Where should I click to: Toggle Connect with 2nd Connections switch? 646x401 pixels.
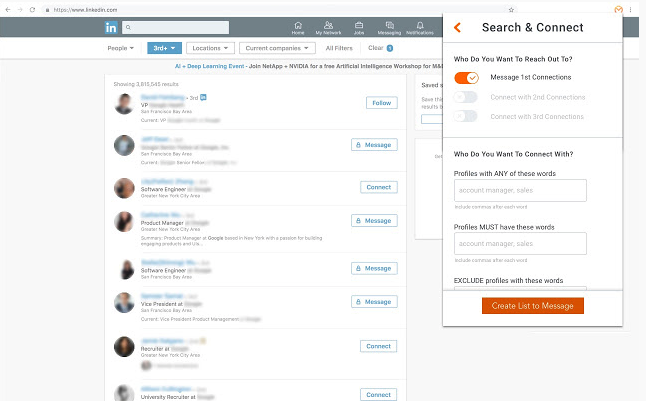pyautogui.click(x=466, y=97)
